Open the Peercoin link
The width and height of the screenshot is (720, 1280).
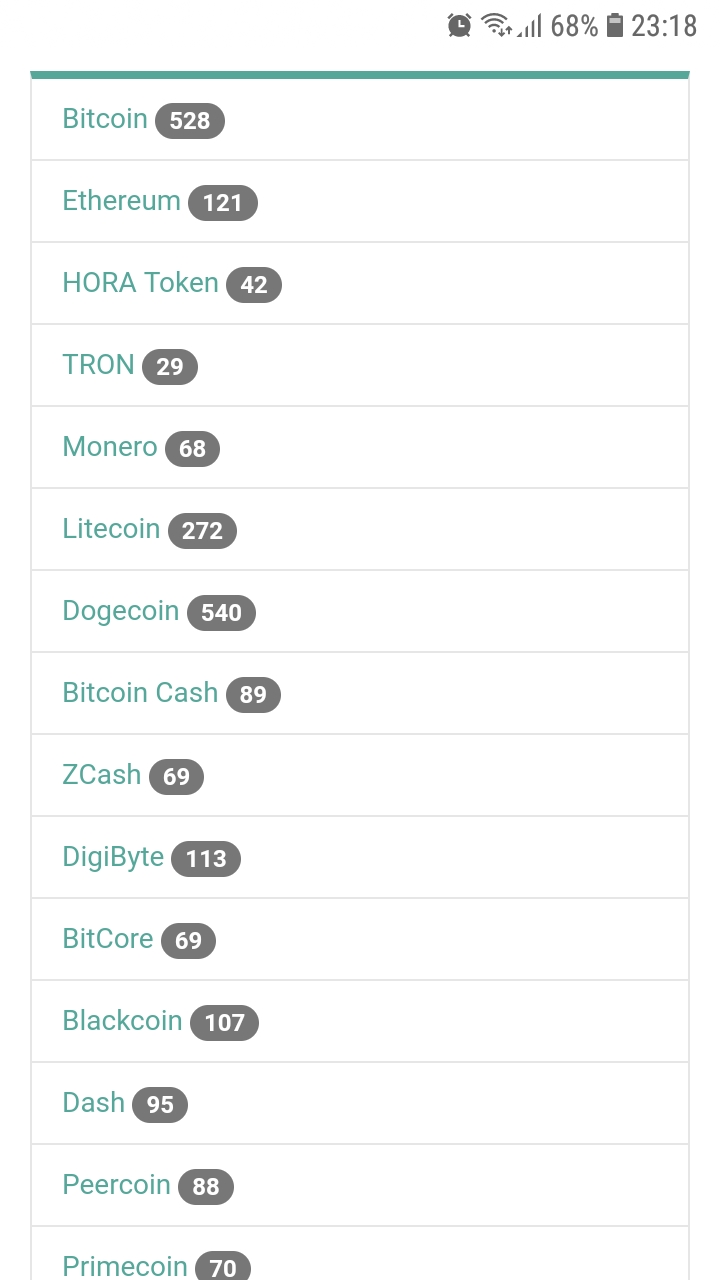point(116,1185)
